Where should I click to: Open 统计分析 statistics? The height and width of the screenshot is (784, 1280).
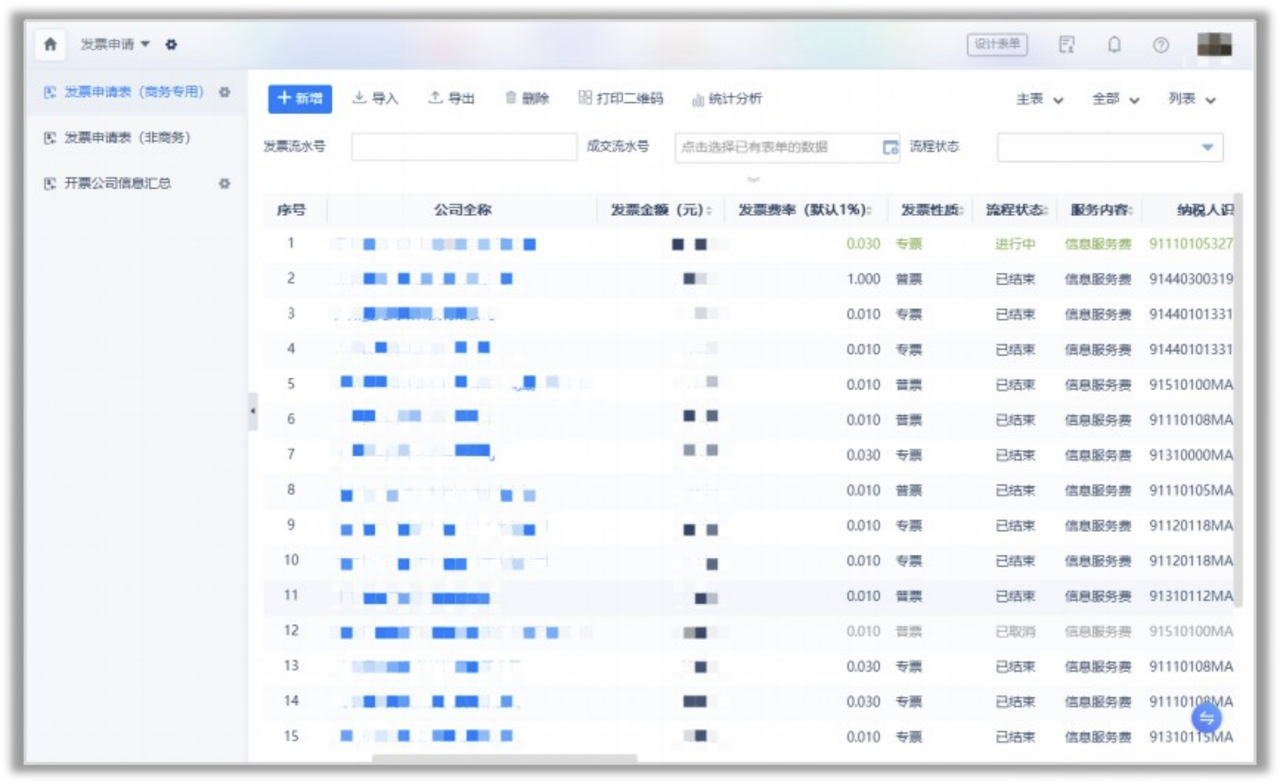(727, 99)
